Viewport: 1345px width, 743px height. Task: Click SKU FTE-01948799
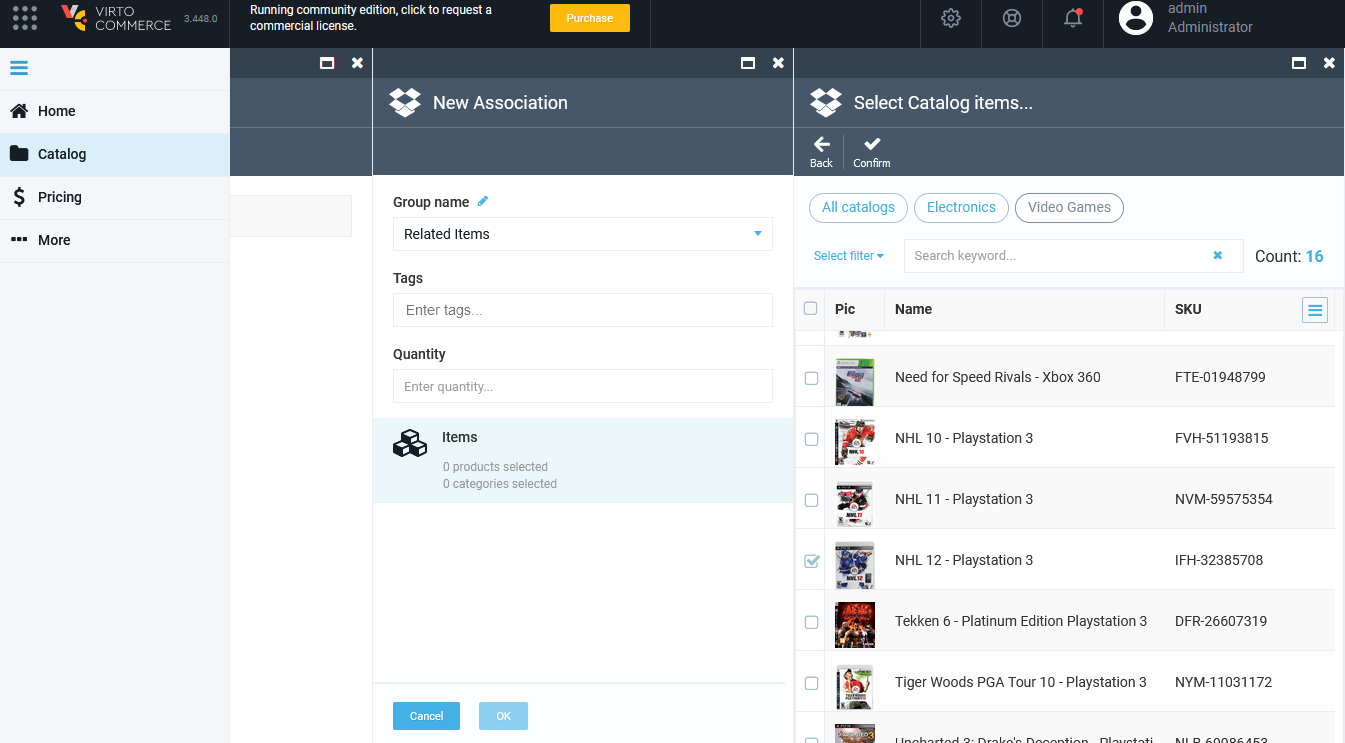pos(1220,377)
